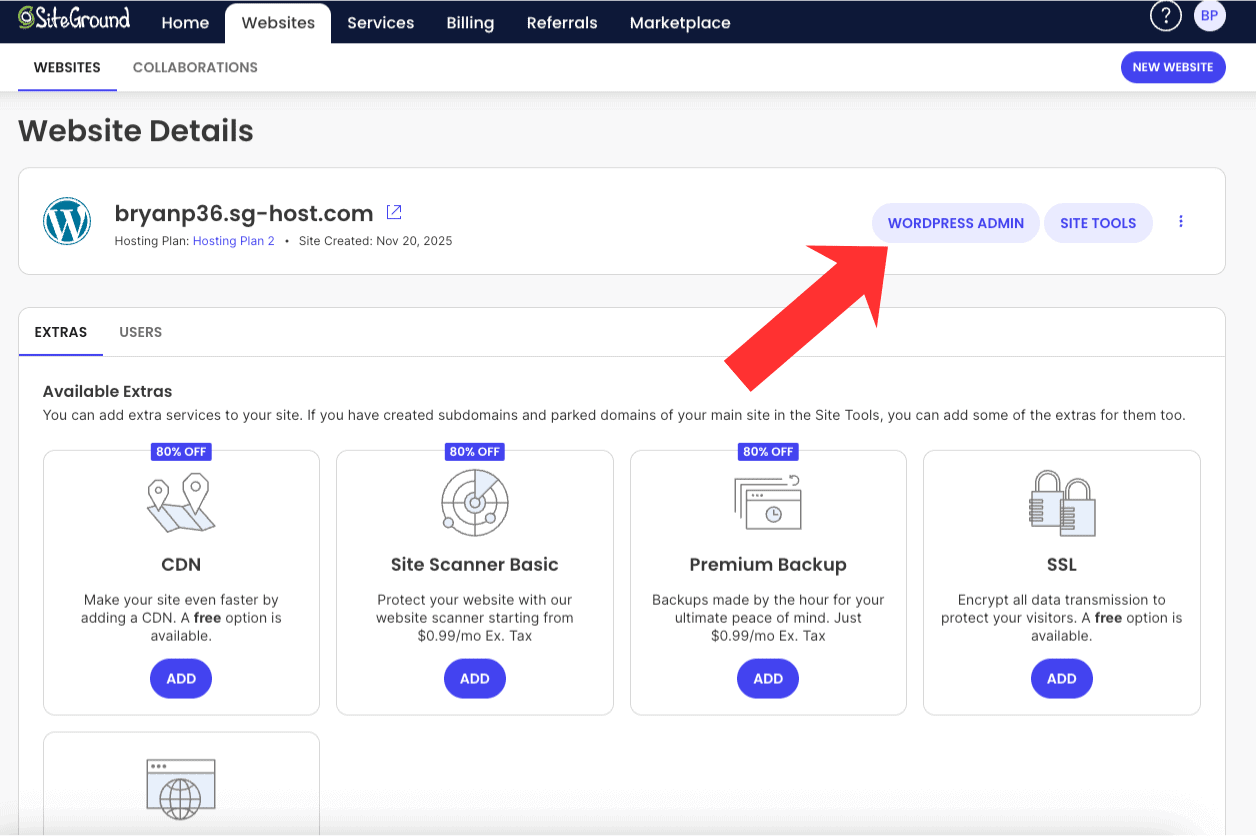Image resolution: width=1256 pixels, height=836 pixels.
Task: Click the Website Details heading
Action: (136, 130)
